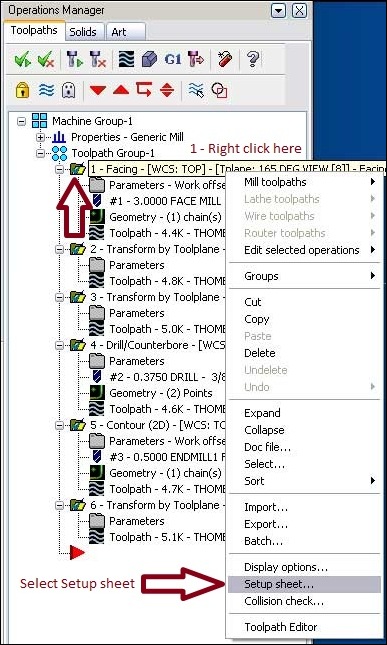
Task: Expand Properties - Generic Mill node
Action: tap(40, 137)
